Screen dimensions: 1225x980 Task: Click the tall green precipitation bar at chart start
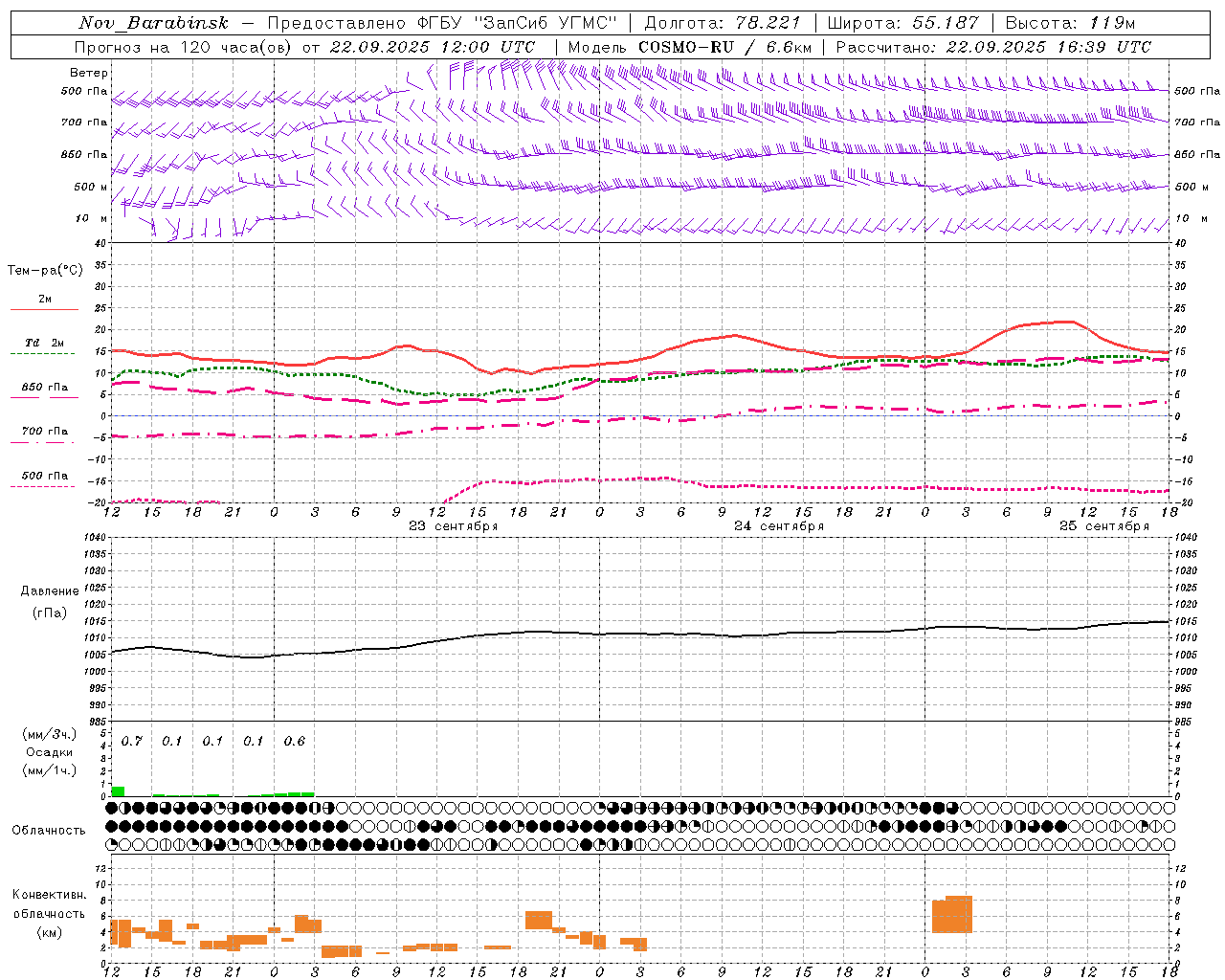click(x=118, y=791)
